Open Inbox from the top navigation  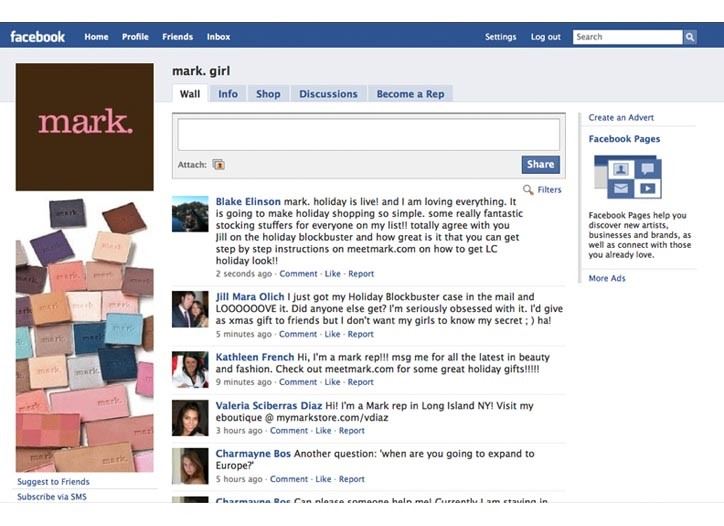coord(218,37)
